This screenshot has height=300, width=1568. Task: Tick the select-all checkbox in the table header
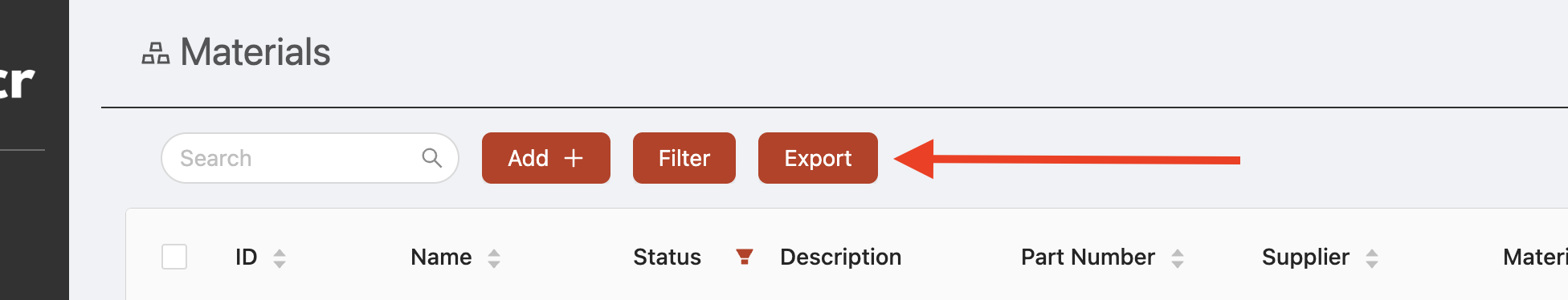tap(174, 257)
